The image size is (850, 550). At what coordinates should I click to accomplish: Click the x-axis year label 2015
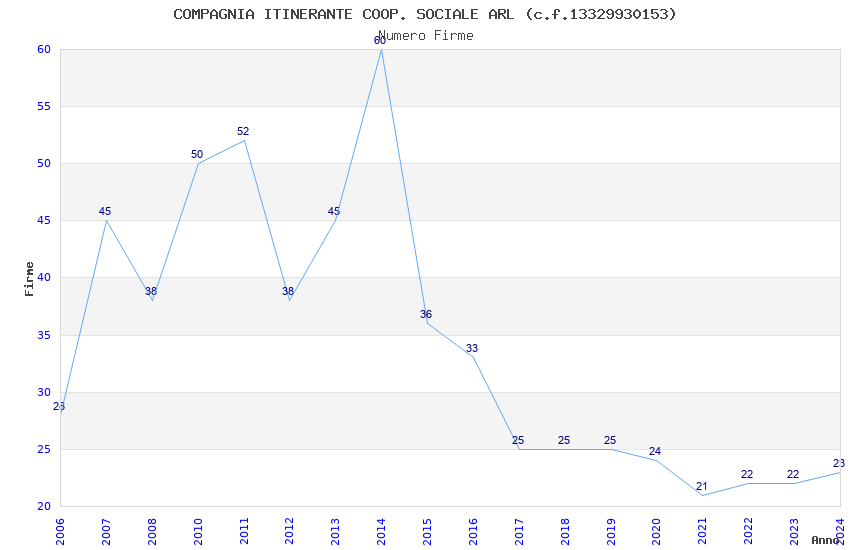click(x=427, y=531)
